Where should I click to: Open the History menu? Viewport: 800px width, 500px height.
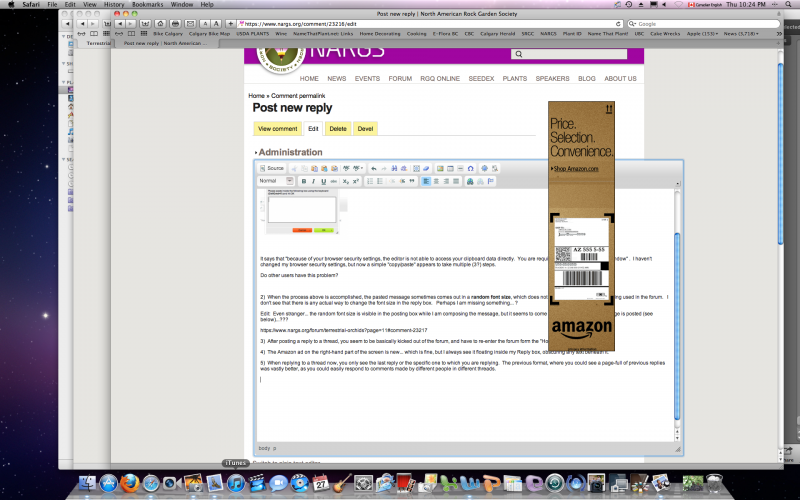(114, 4)
